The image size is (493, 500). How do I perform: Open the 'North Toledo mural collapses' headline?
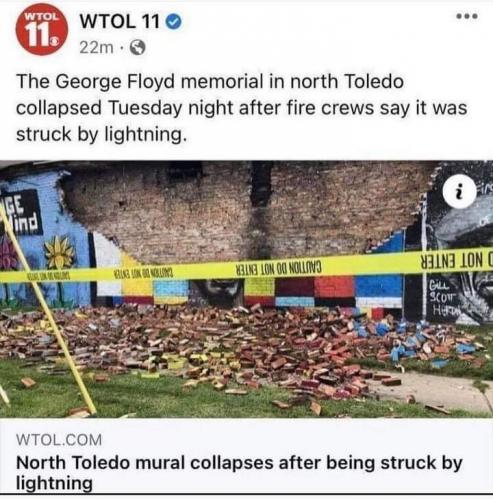239,472
